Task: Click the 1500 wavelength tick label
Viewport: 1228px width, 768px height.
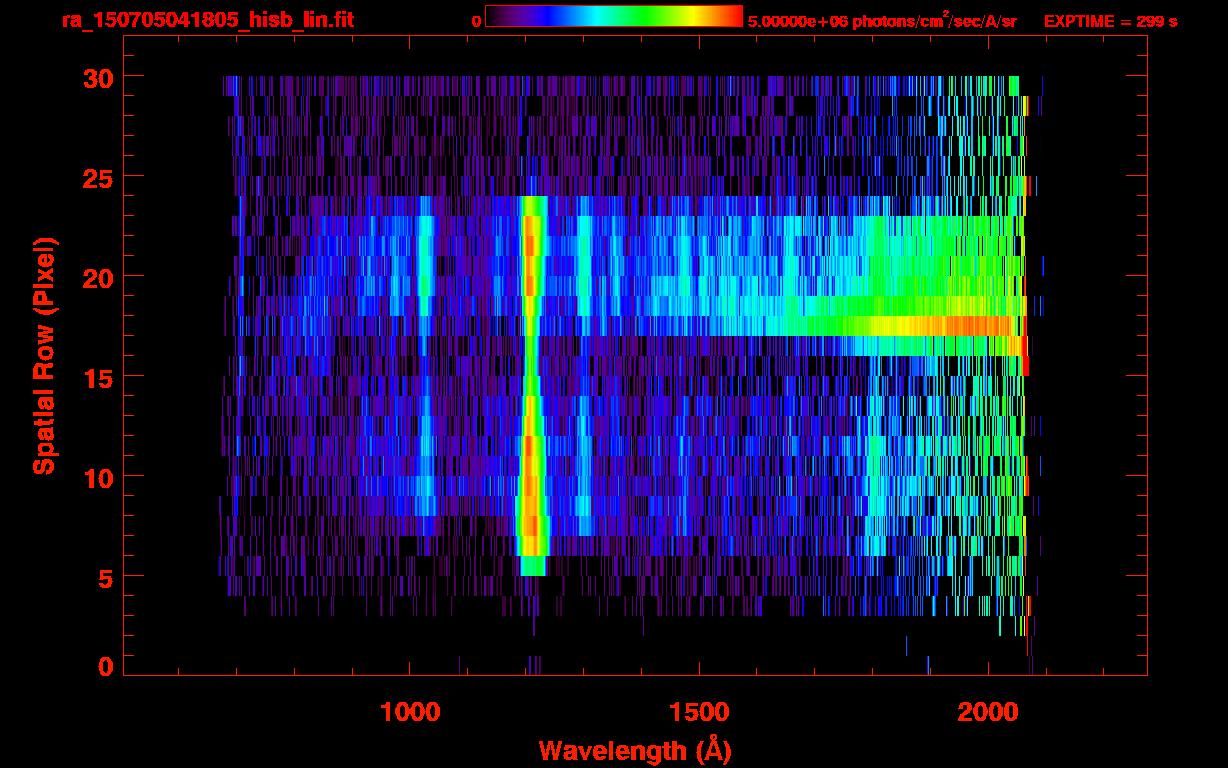Action: (698, 712)
